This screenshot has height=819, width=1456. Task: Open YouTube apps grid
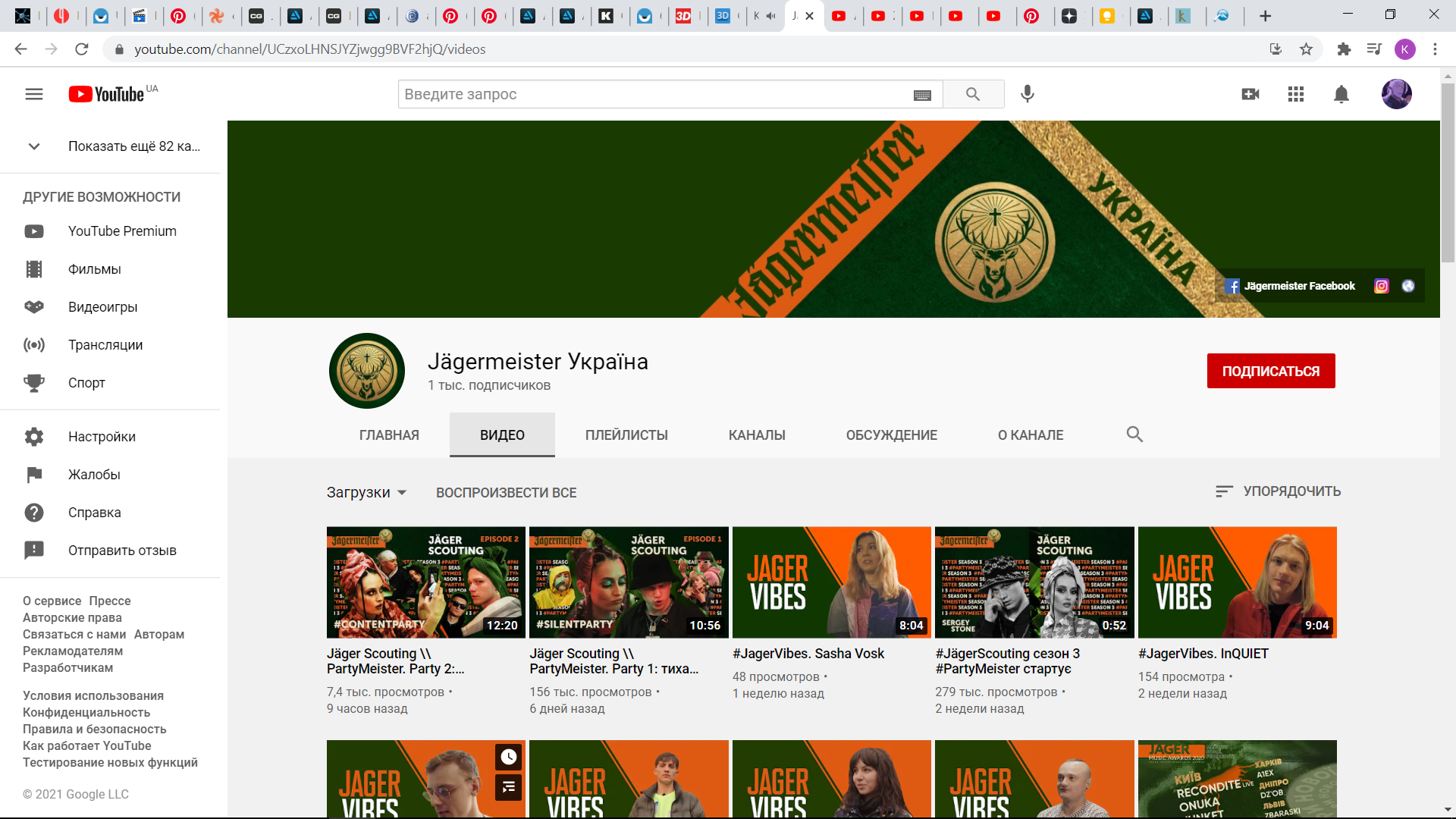(x=1296, y=94)
